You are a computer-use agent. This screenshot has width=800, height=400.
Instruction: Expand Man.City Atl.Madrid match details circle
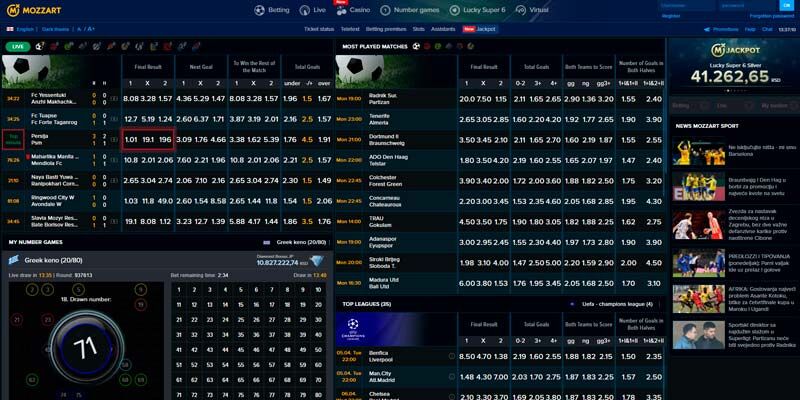tap(452, 377)
